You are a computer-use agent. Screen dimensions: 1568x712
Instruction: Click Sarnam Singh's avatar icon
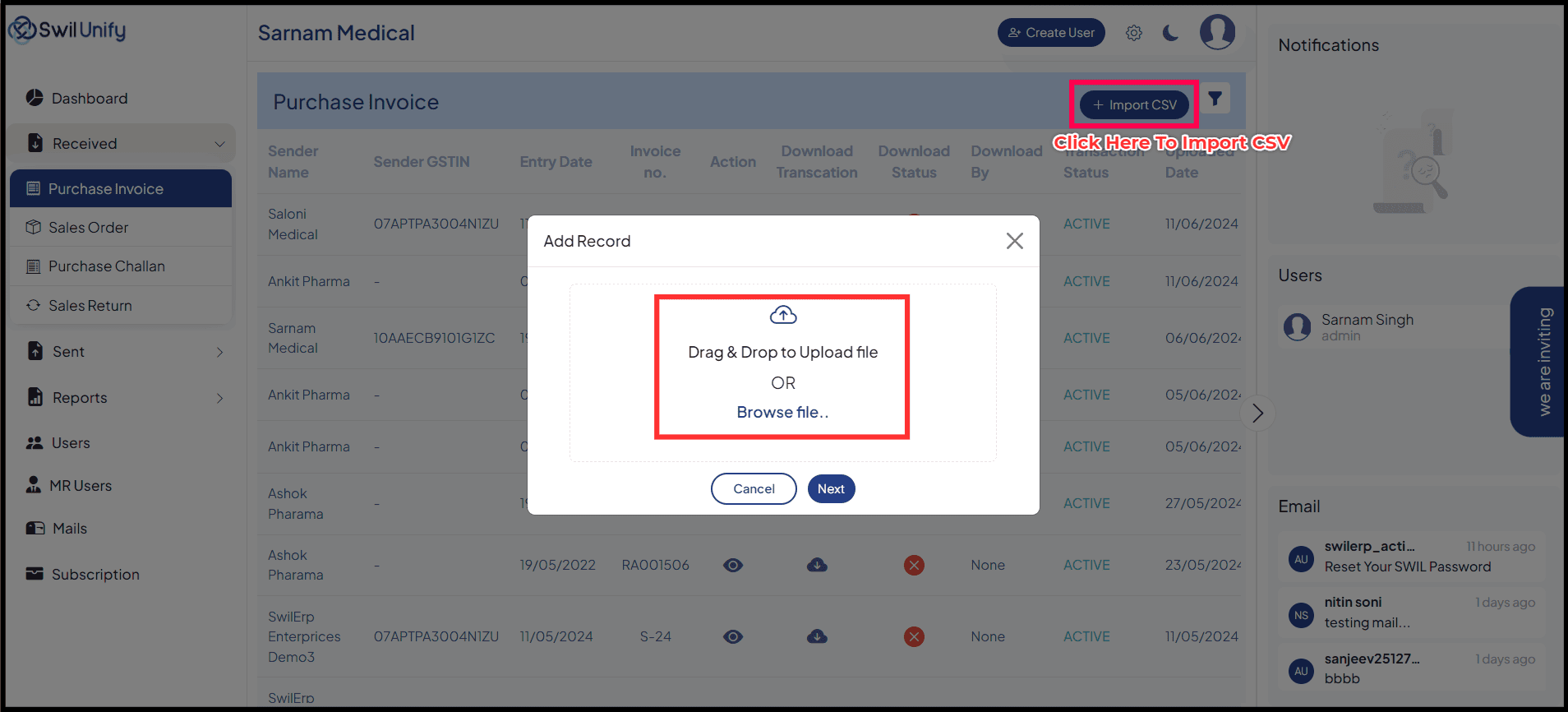(x=1298, y=327)
